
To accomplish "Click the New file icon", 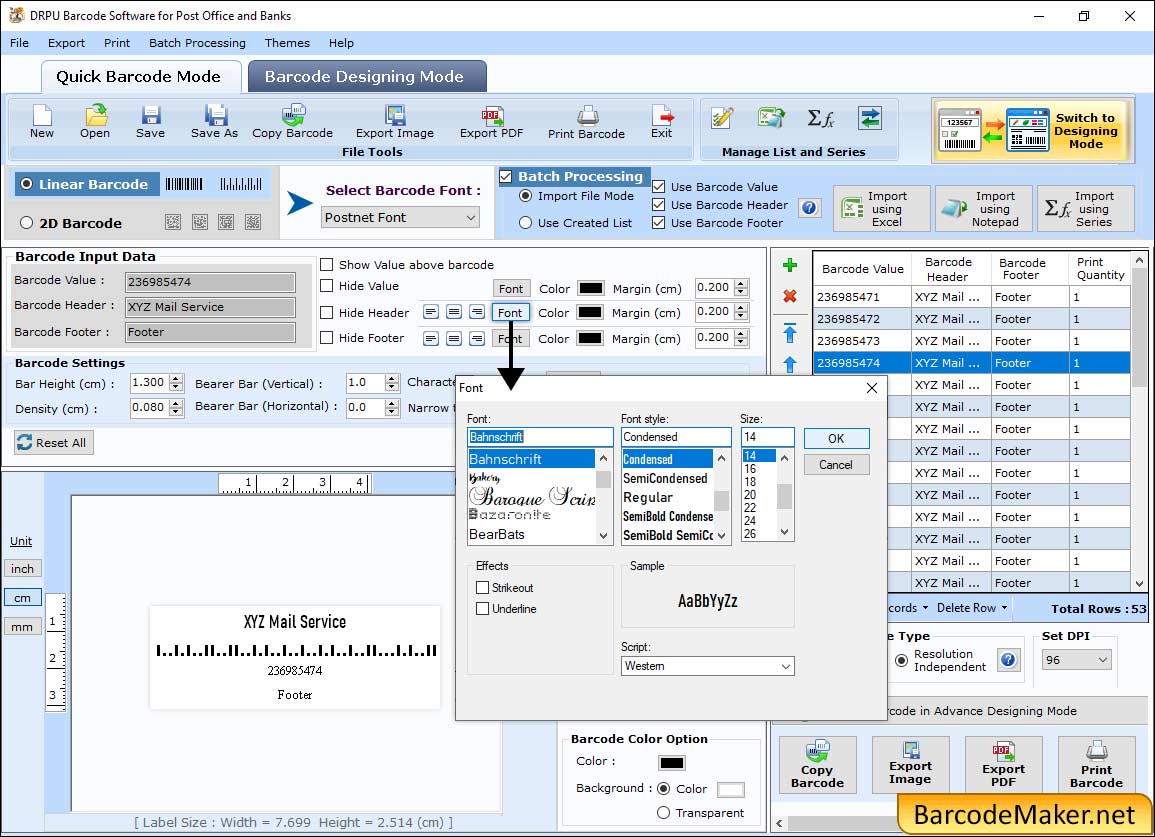I will pos(42,121).
